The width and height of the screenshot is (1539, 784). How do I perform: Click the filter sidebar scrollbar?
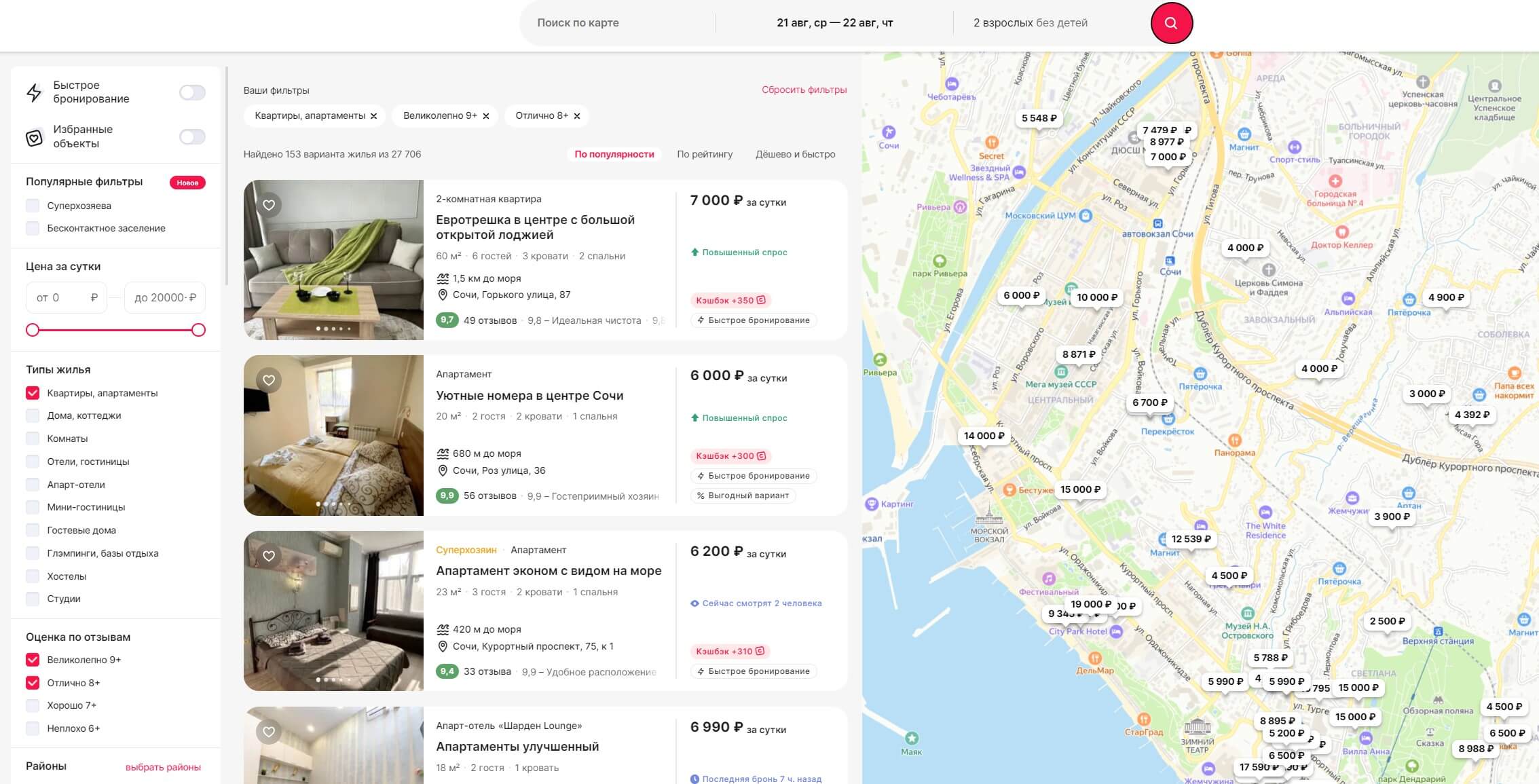(x=227, y=176)
